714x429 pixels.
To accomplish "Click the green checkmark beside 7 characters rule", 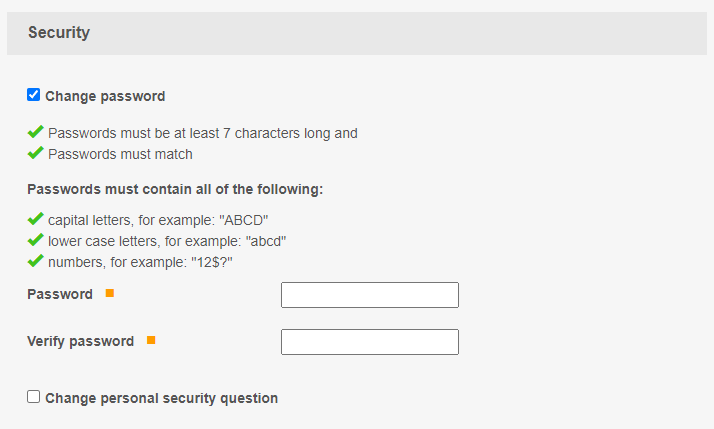I will tap(35, 132).
